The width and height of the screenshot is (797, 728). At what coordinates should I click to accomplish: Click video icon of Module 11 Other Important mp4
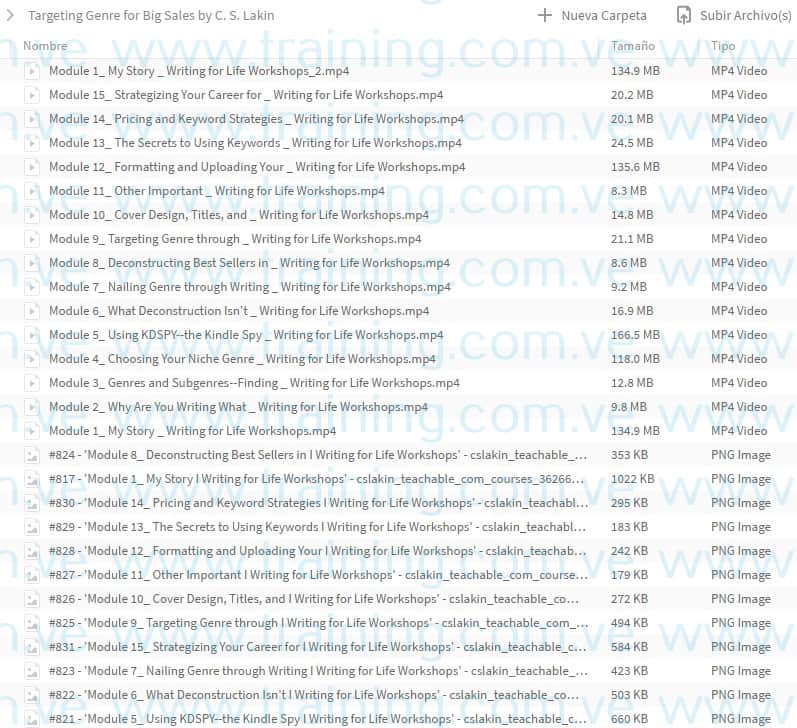[32, 191]
